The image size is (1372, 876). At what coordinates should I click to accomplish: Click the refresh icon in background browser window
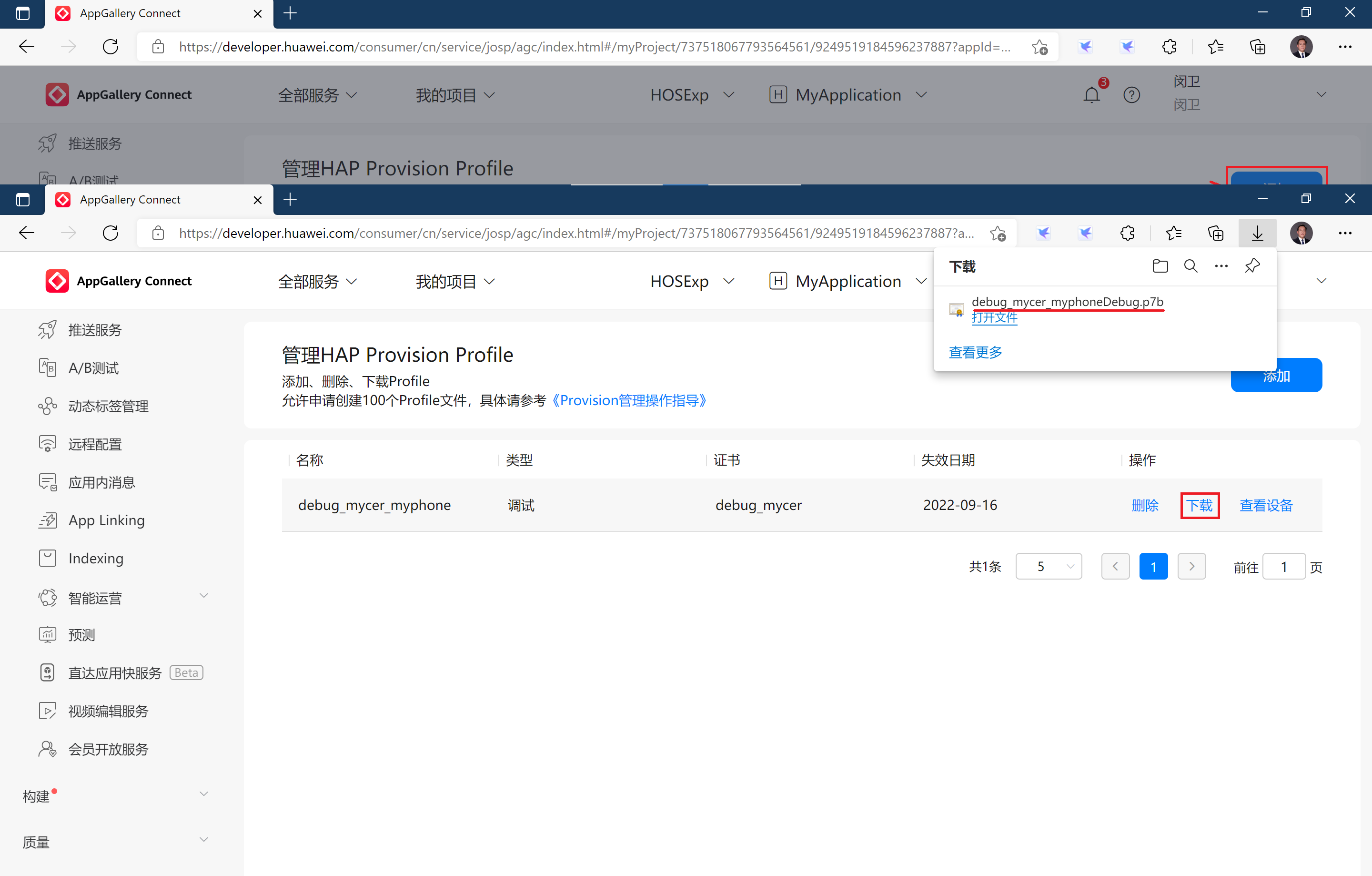click(x=111, y=46)
